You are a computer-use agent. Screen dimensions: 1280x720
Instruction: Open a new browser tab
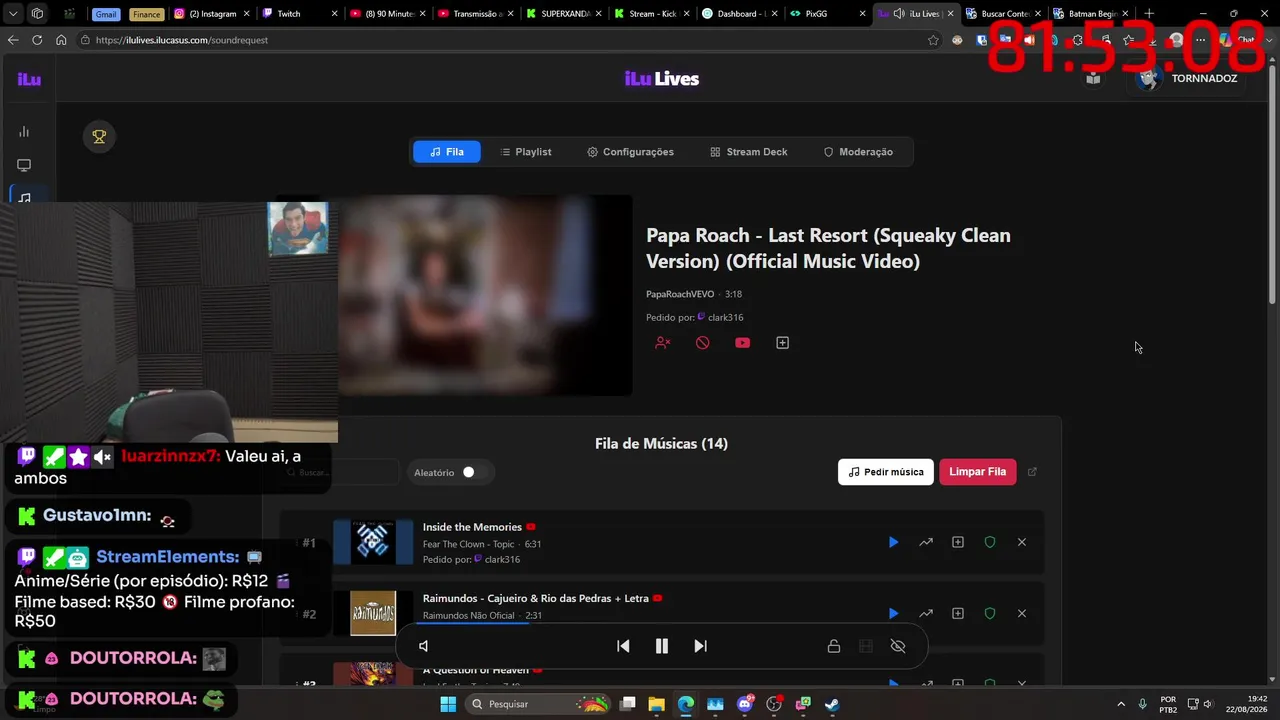1149,14
